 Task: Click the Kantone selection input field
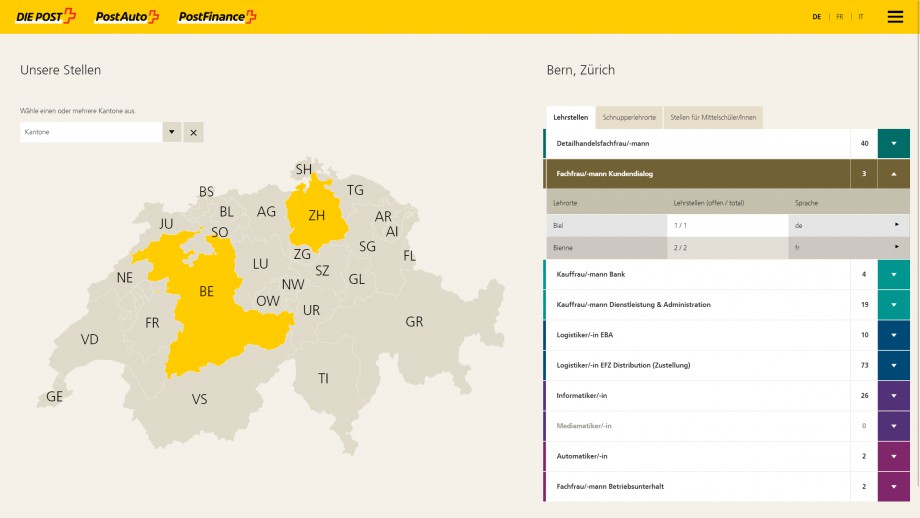click(x=90, y=132)
